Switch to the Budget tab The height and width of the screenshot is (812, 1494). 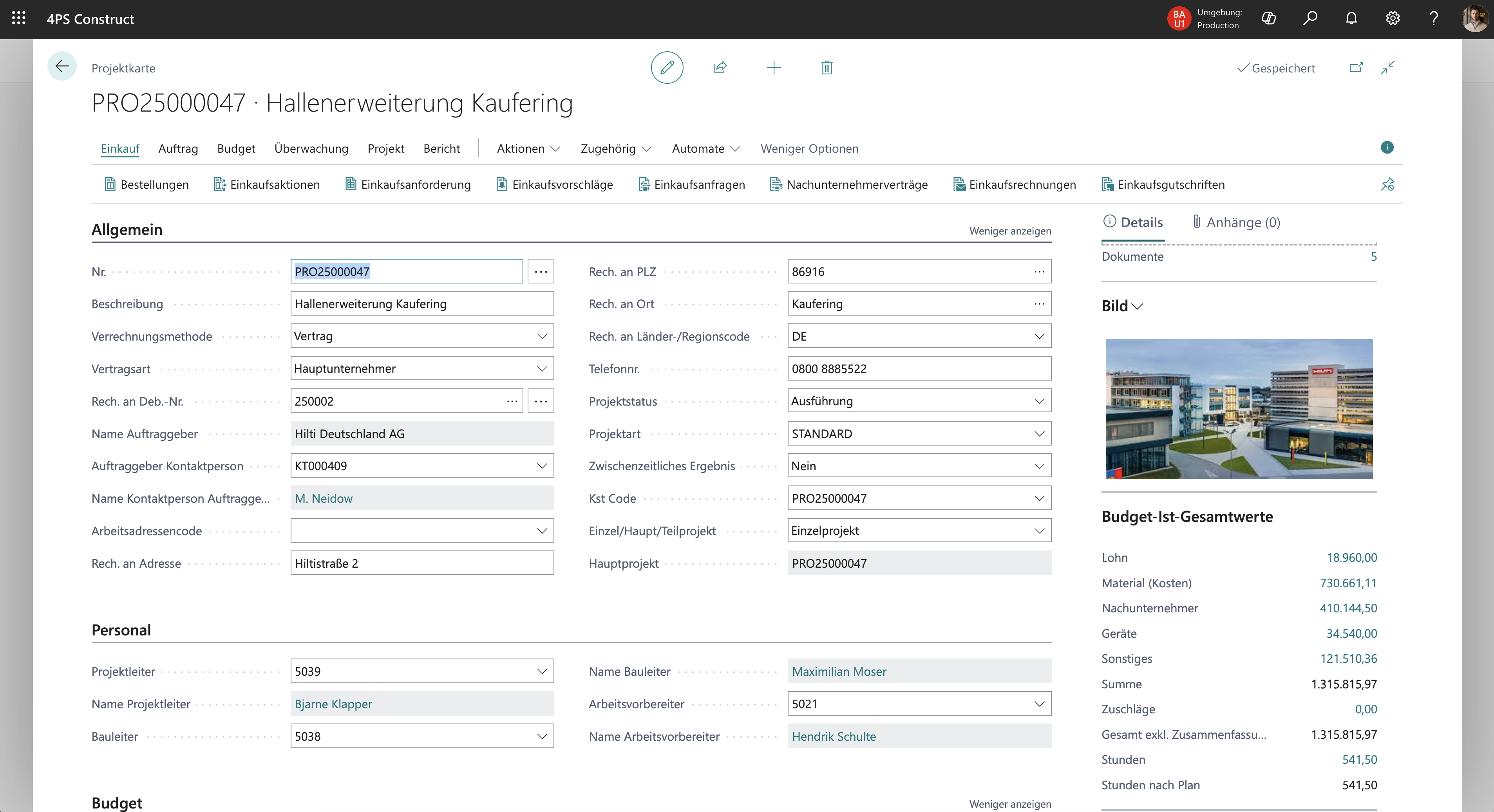pos(236,148)
